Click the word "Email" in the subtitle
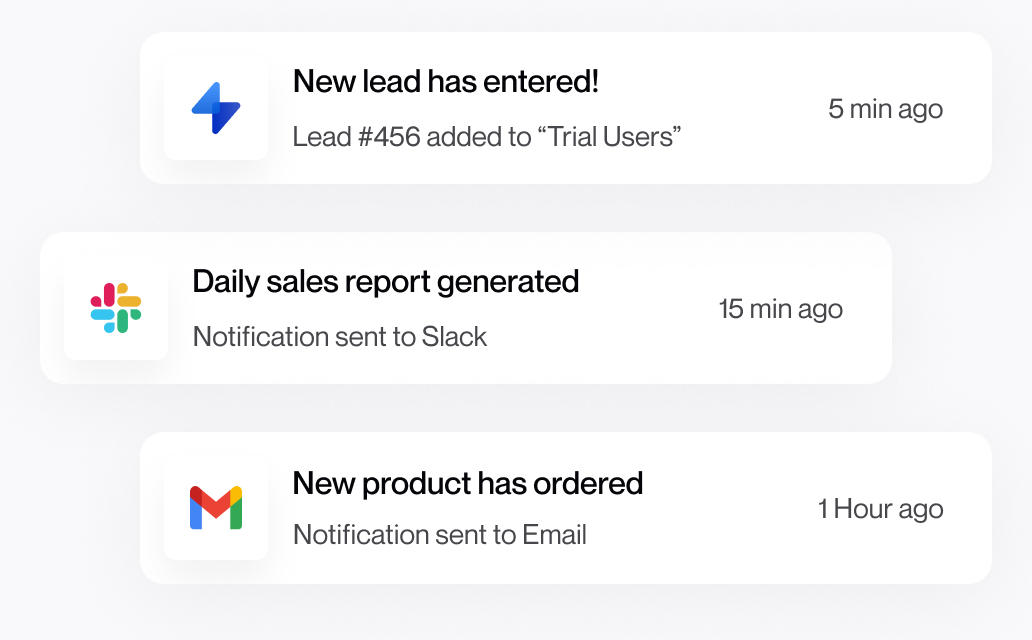Image resolution: width=1032 pixels, height=640 pixels. [x=554, y=535]
